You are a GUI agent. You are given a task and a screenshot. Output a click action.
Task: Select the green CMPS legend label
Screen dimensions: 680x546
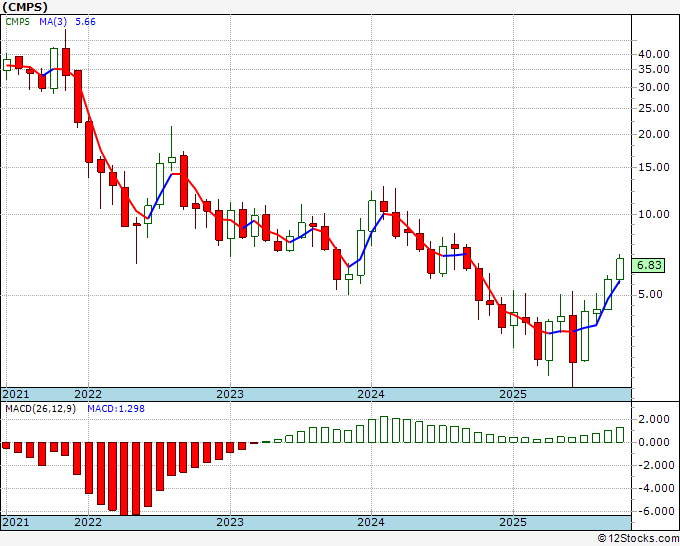pos(17,22)
